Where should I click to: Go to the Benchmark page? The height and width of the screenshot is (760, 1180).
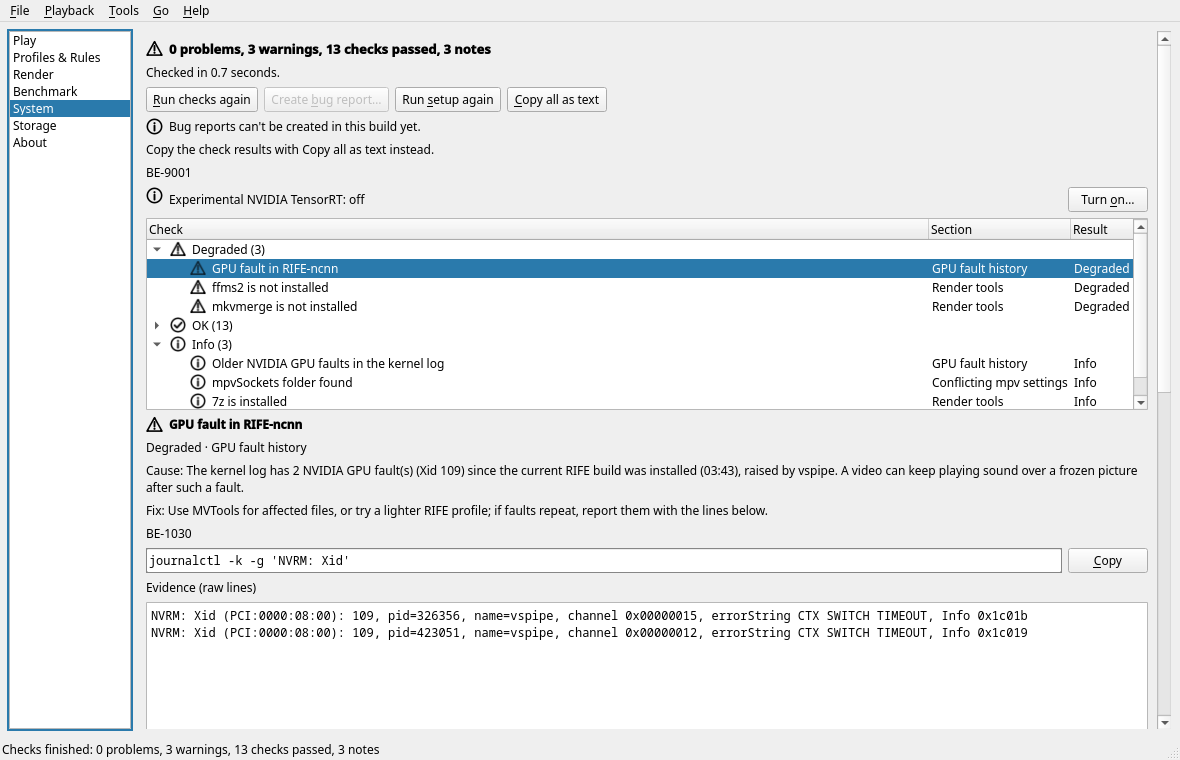[70, 91]
